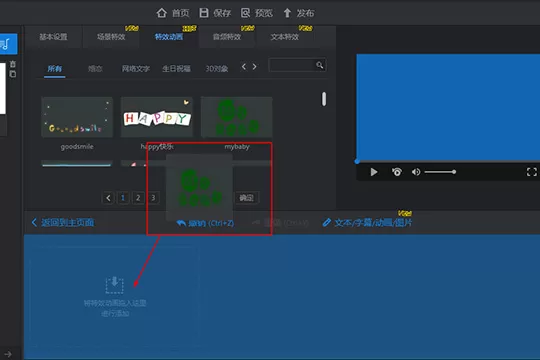This screenshot has height=360, width=540.
Task: Show more categories with right chevron
Action: (255, 66)
